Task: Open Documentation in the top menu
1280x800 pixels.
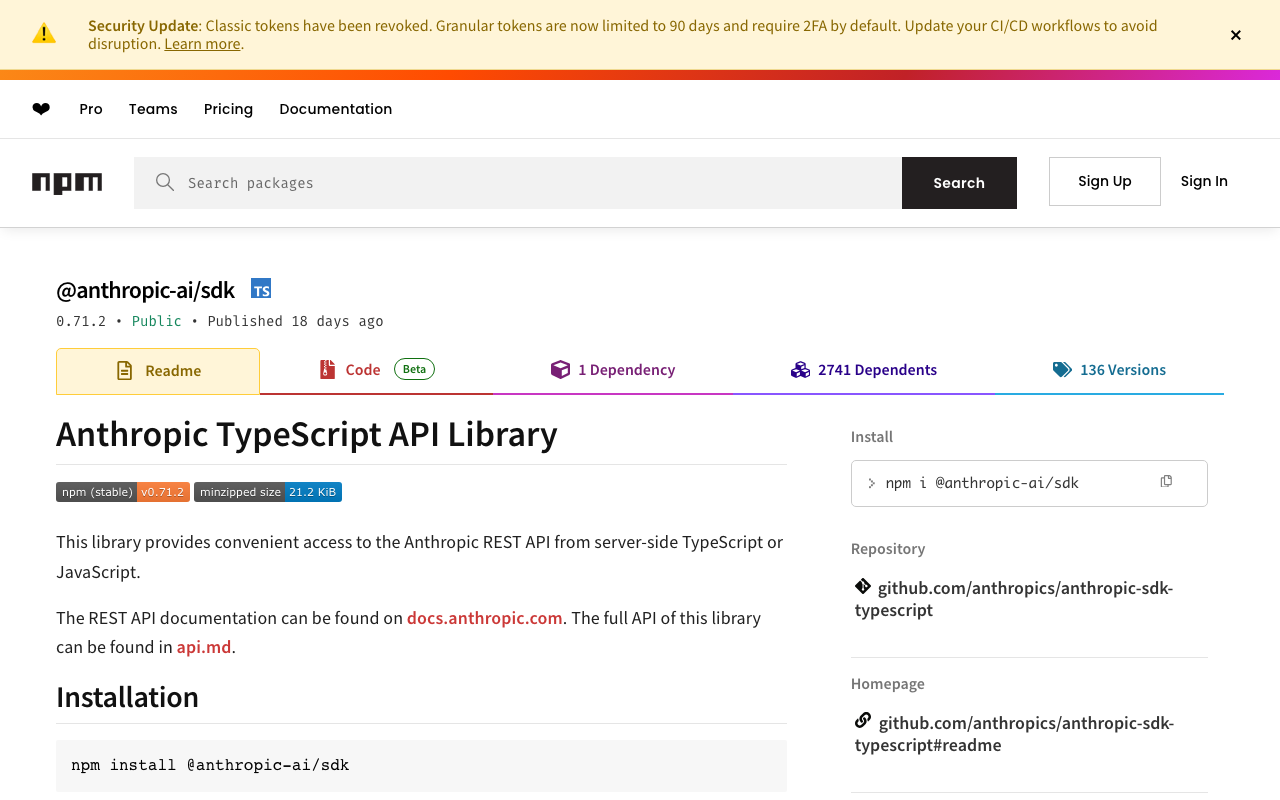Action: pos(335,109)
